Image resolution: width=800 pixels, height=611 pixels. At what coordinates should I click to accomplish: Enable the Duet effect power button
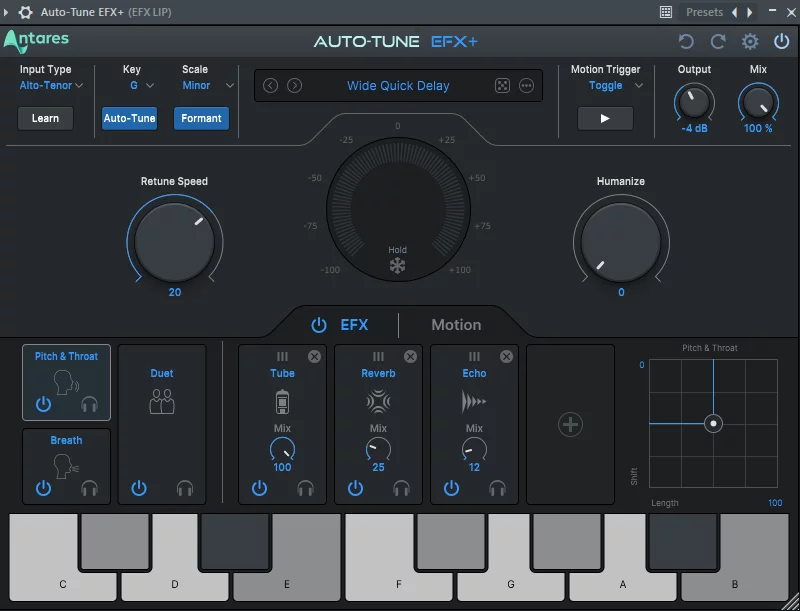pos(139,488)
